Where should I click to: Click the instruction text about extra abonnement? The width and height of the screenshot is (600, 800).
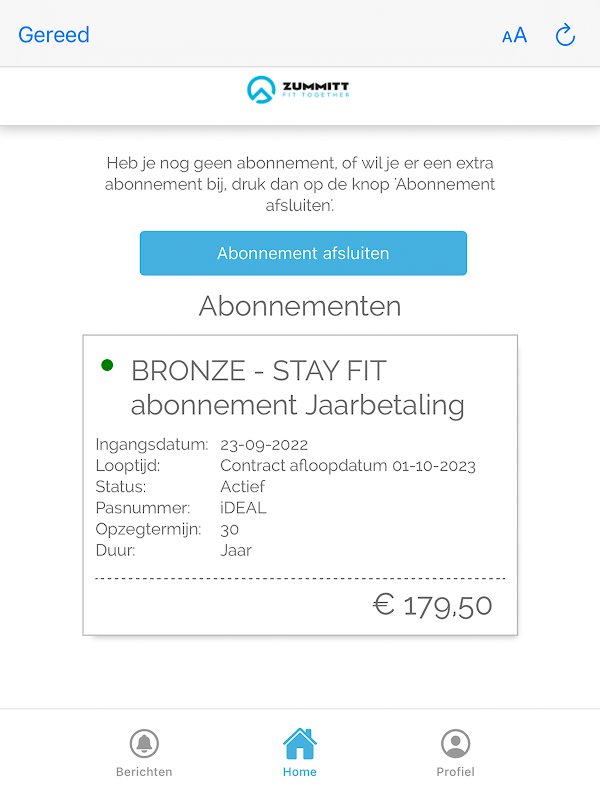click(x=300, y=184)
